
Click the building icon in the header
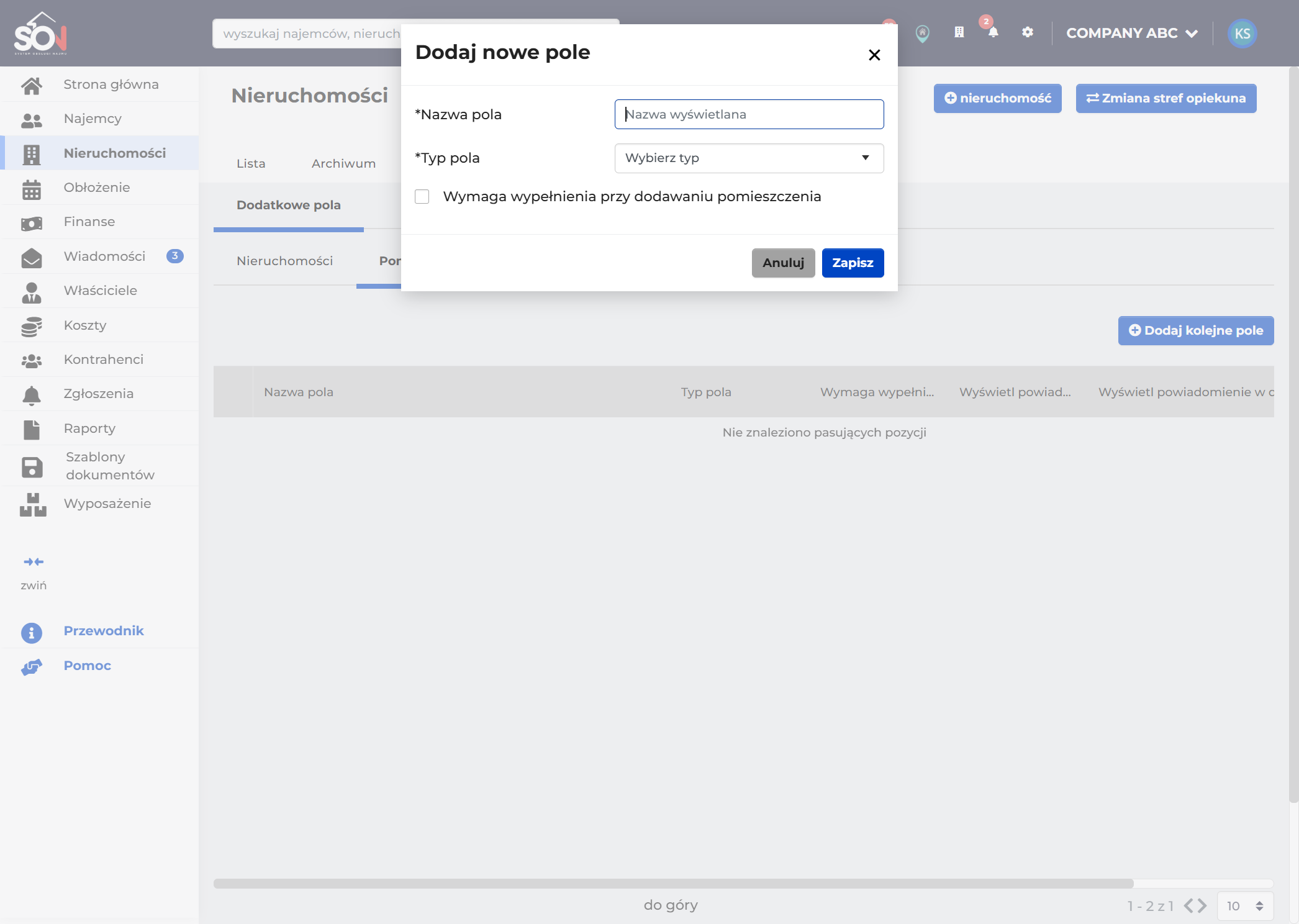(x=959, y=32)
